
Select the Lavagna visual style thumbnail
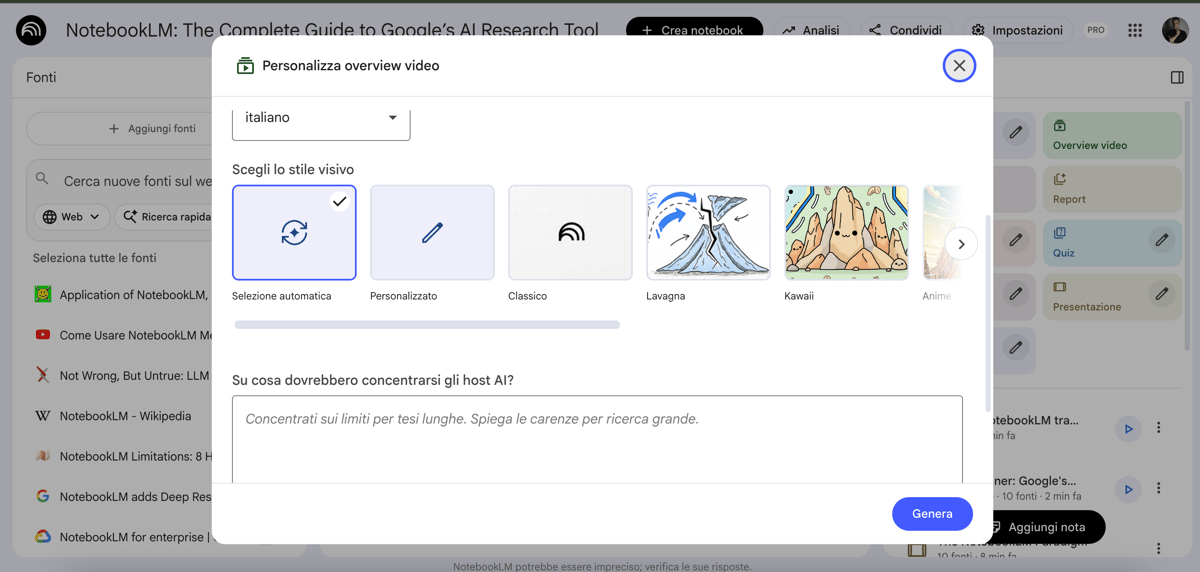coord(708,232)
